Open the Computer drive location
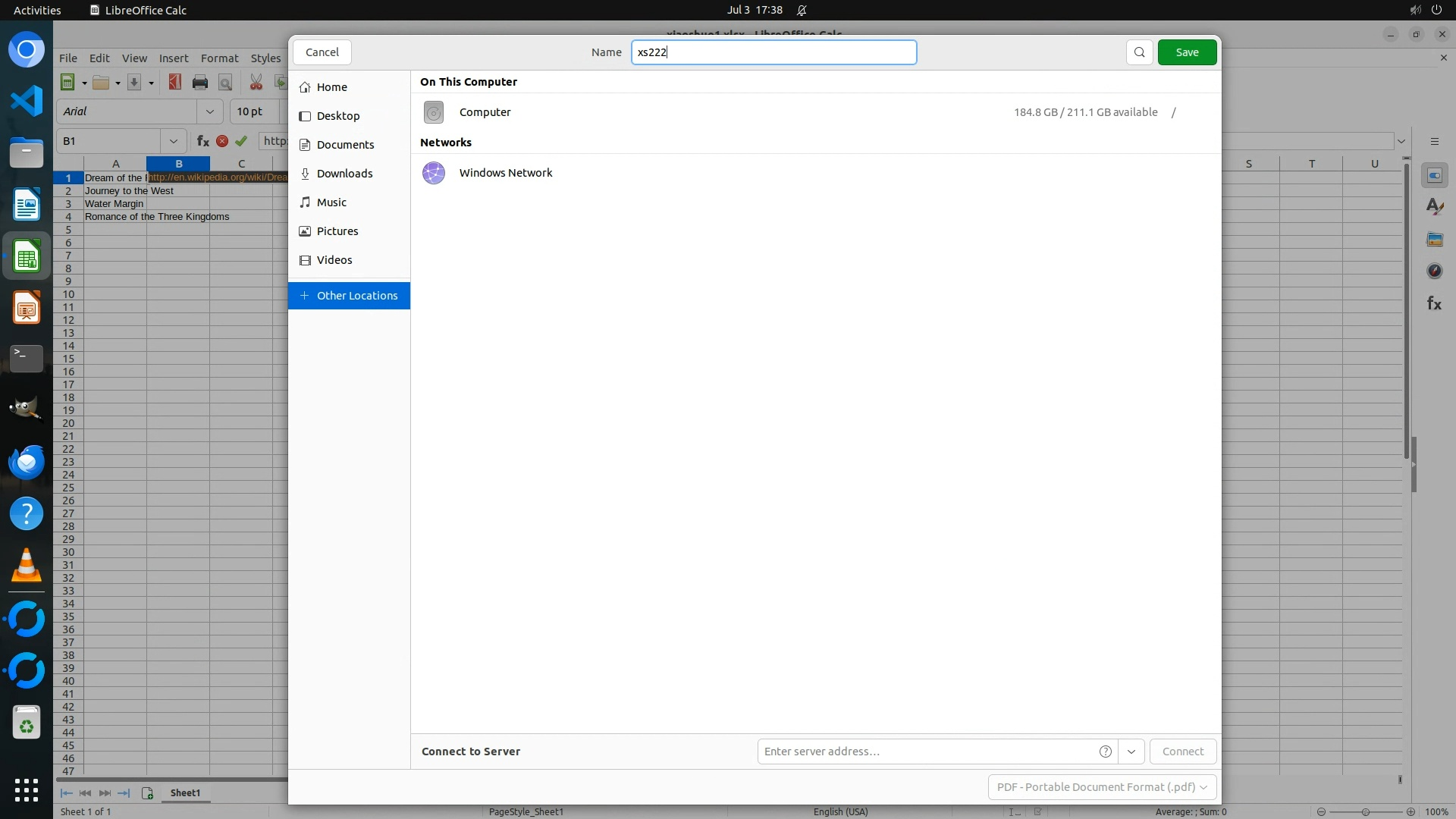 coord(485,112)
